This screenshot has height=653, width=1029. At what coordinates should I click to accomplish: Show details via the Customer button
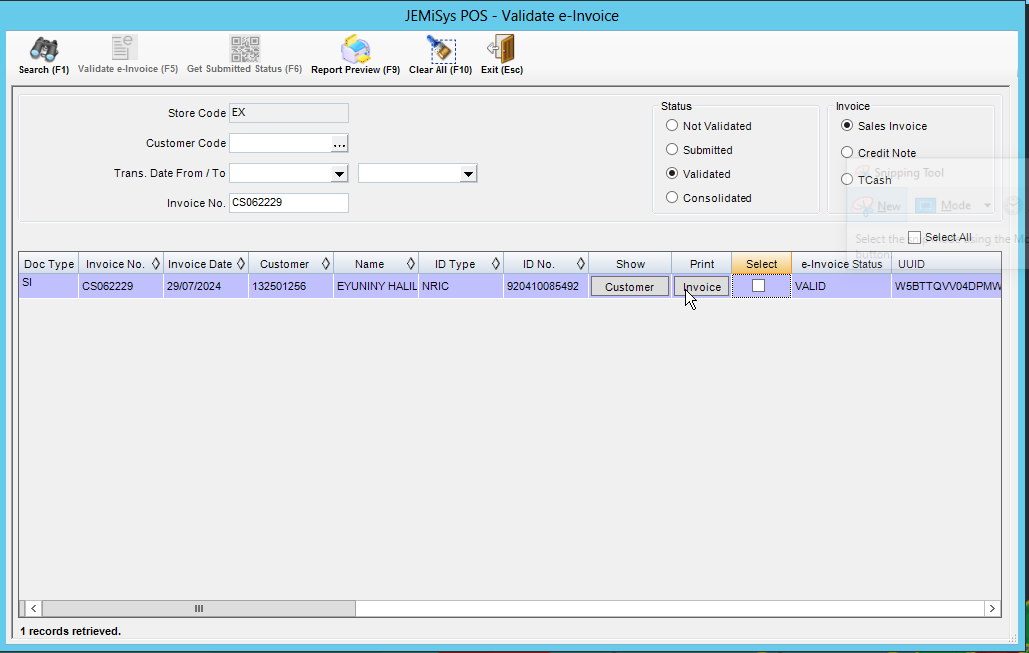[629, 286]
